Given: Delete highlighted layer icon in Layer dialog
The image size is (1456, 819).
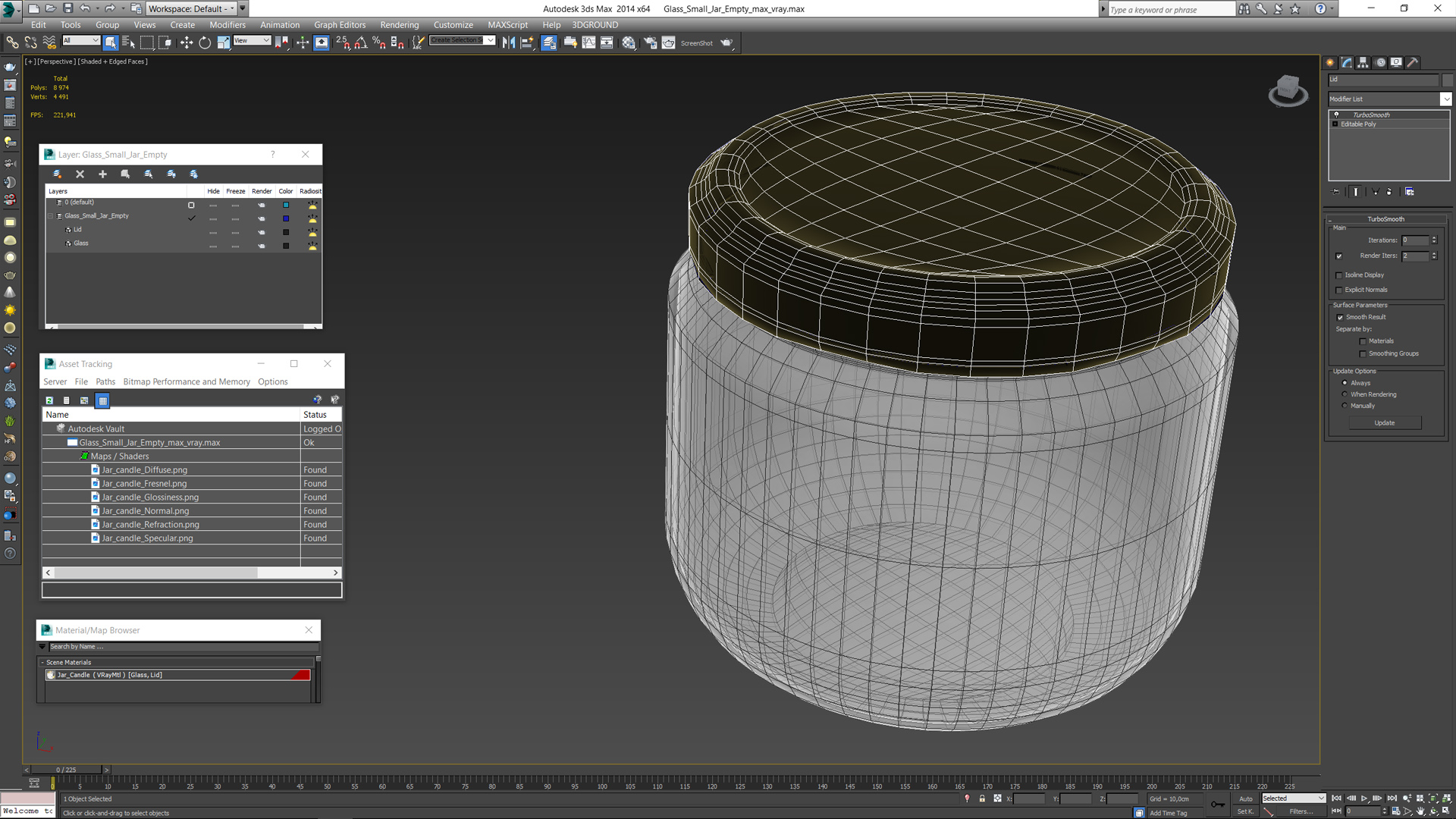Looking at the screenshot, I should [80, 174].
